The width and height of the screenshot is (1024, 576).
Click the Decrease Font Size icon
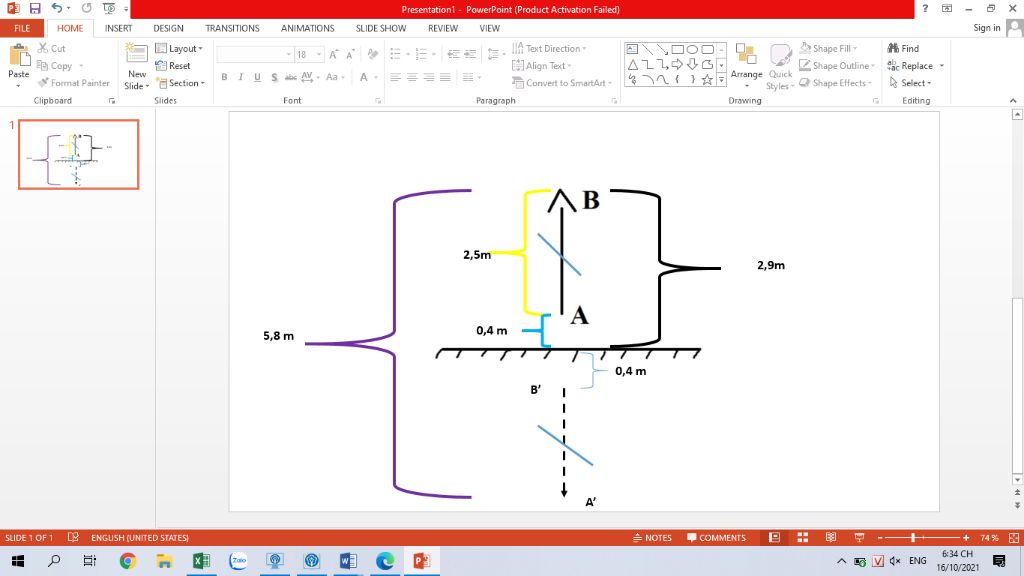350,54
